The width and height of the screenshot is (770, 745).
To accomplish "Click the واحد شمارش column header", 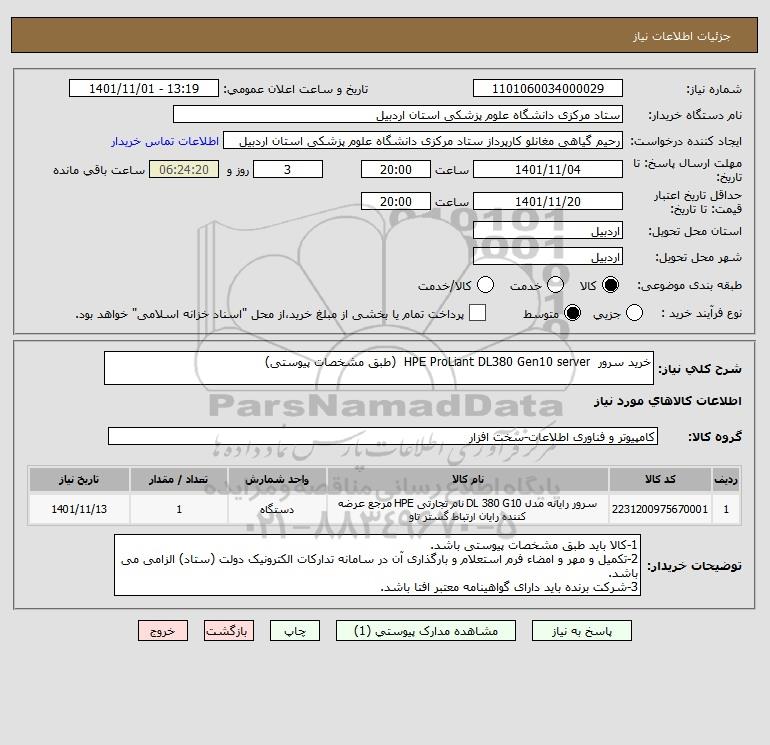I will [x=277, y=480].
